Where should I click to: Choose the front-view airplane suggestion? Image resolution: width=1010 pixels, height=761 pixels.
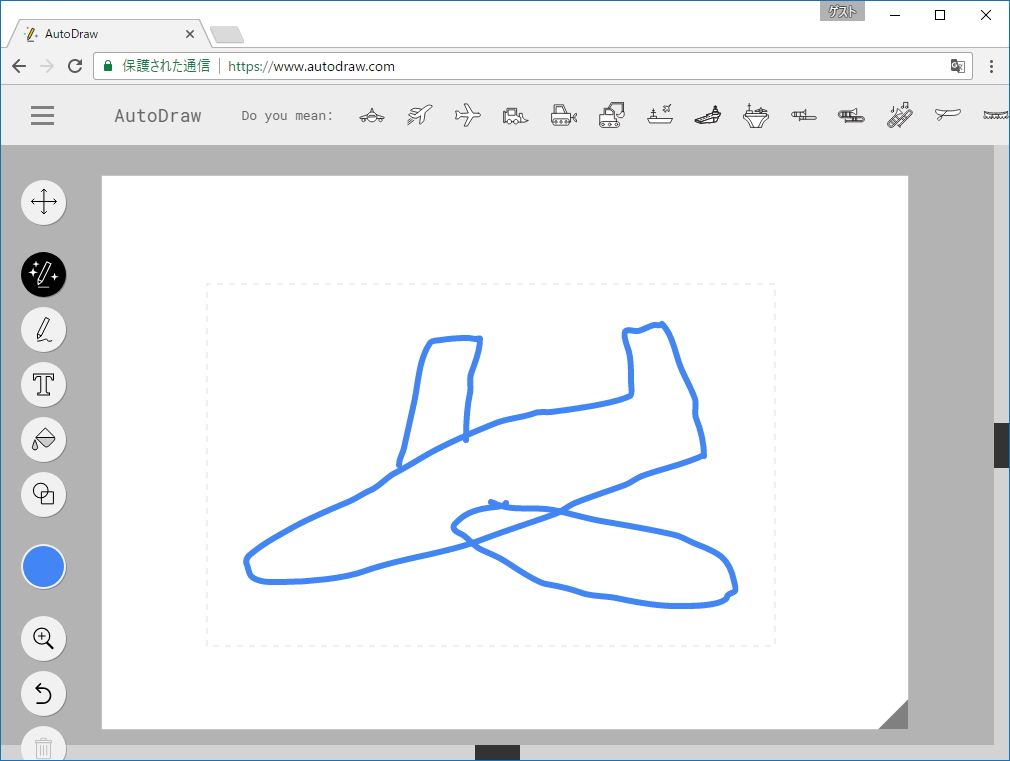click(x=372, y=116)
